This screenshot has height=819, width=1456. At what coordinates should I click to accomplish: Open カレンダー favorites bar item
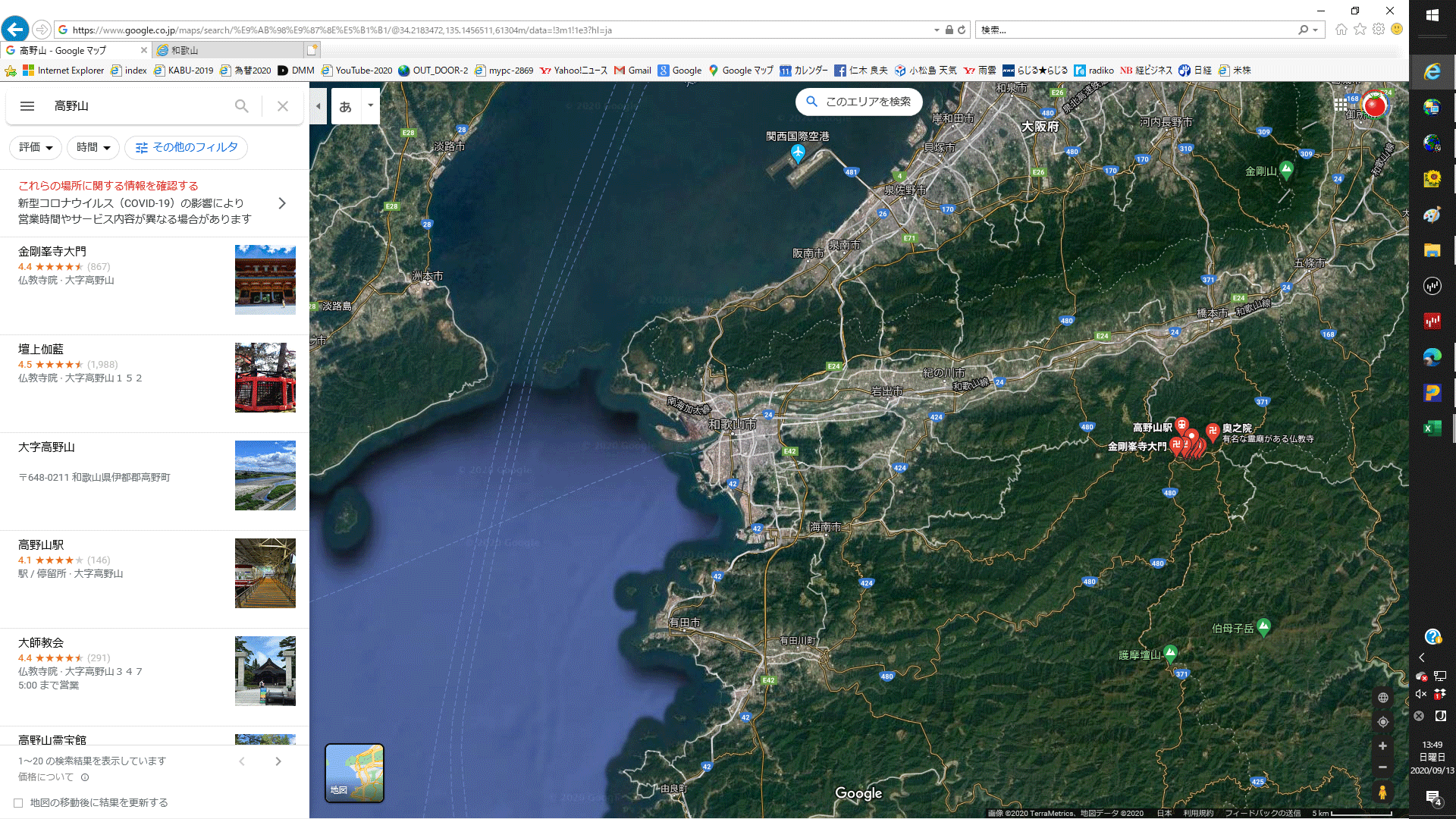[804, 71]
